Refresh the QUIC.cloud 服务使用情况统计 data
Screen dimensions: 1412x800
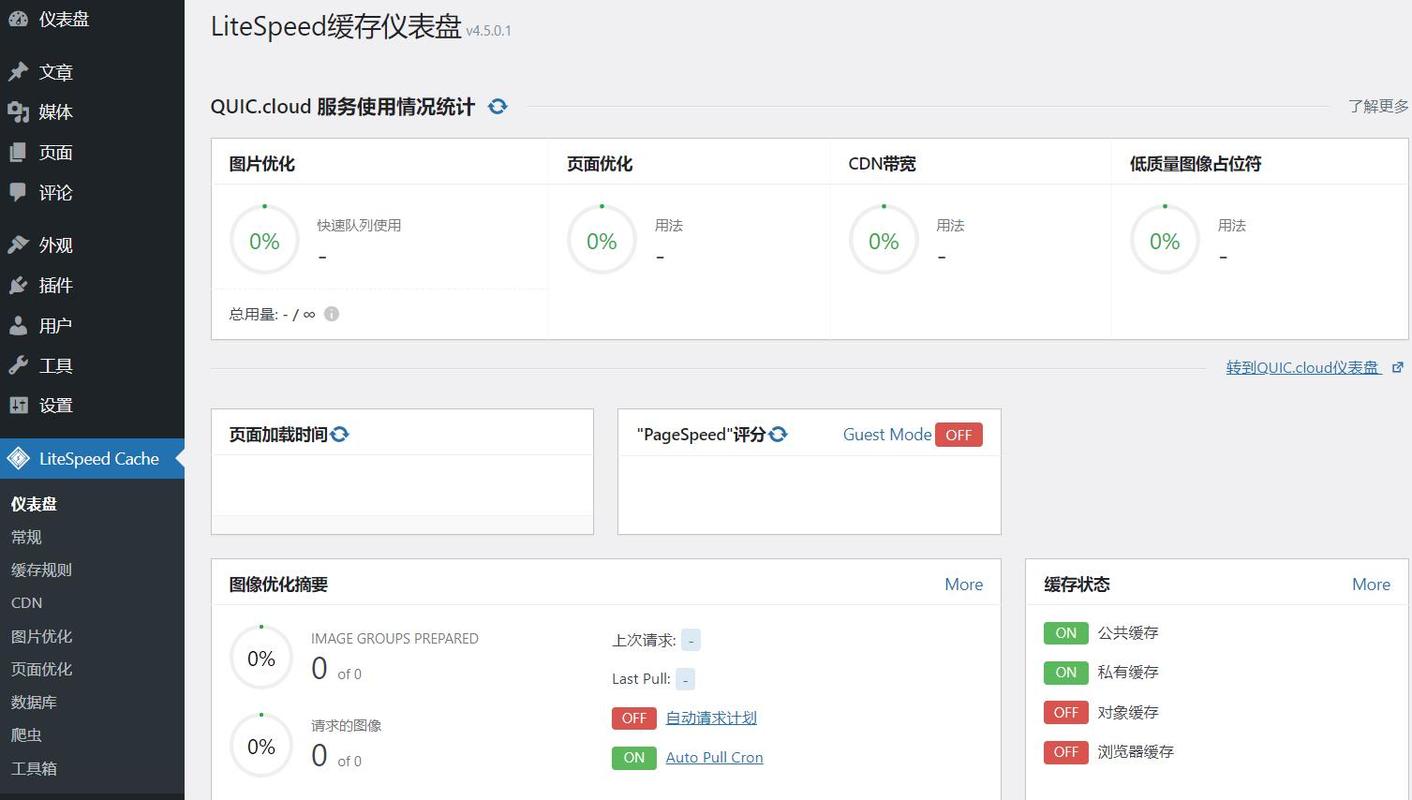click(497, 106)
